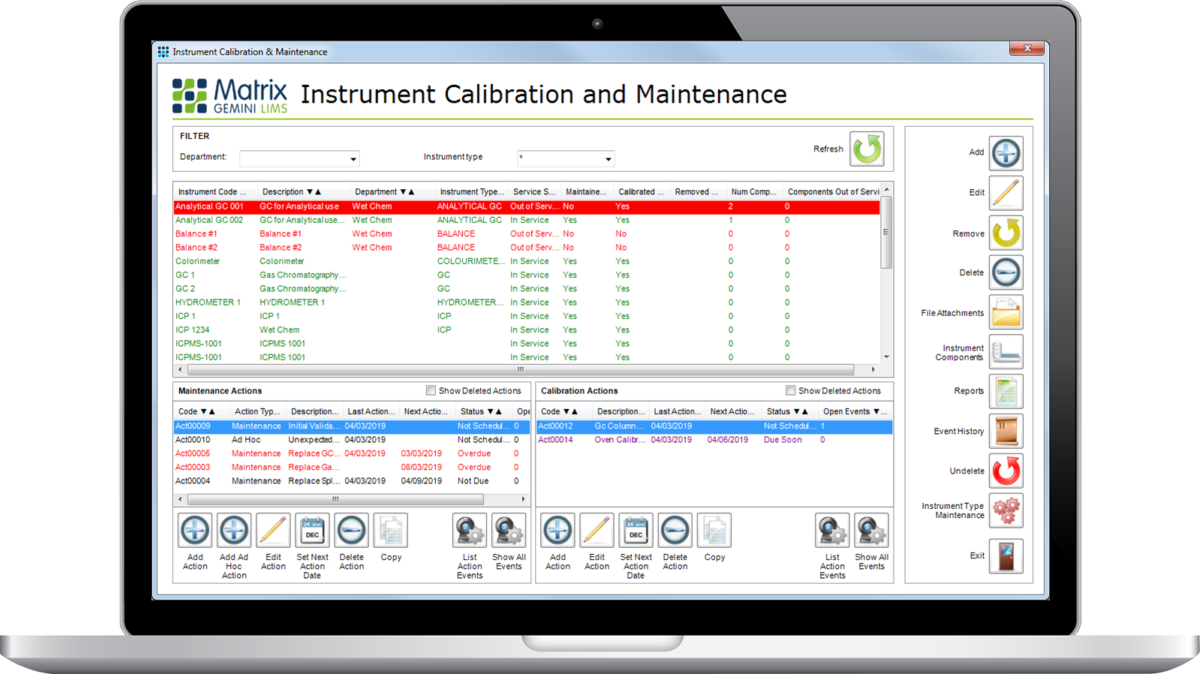Select the Colorimeter instrument row
Image resolution: width=1200 pixels, height=674 pixels.
click(526, 261)
